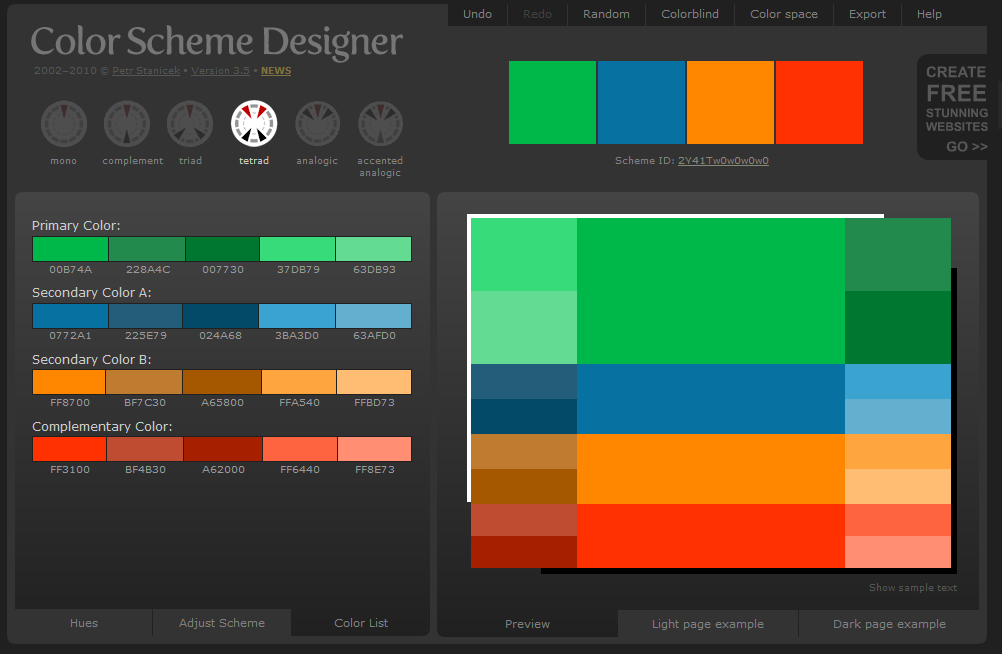Screen dimensions: 1002x654
Task: Click Scheme ID link 2Y41Tw0w0w0w0
Action: coord(723,160)
